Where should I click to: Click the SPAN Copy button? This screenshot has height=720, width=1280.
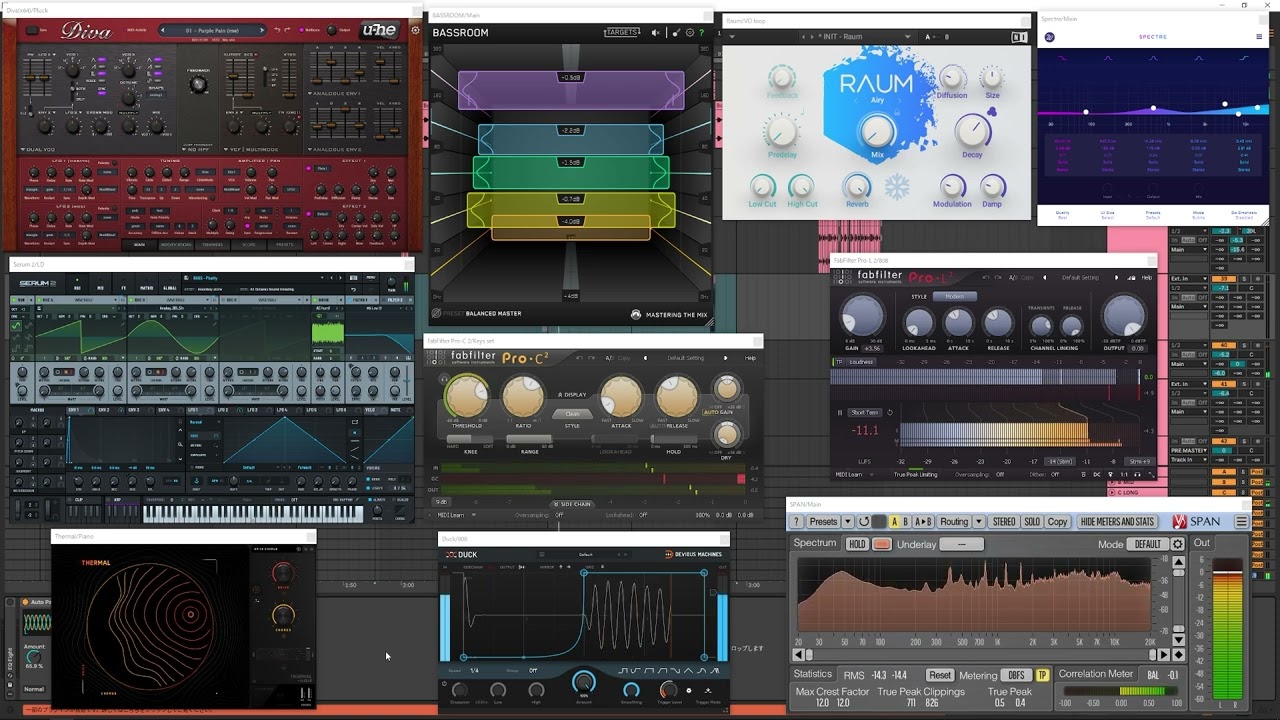pos(1057,522)
